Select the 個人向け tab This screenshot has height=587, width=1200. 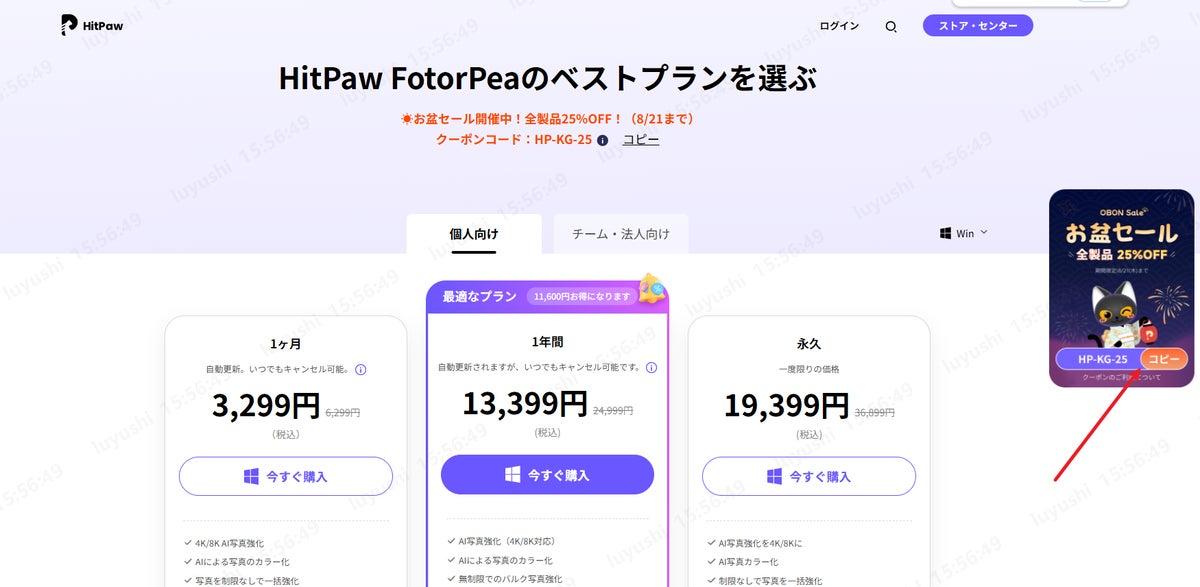click(x=474, y=234)
